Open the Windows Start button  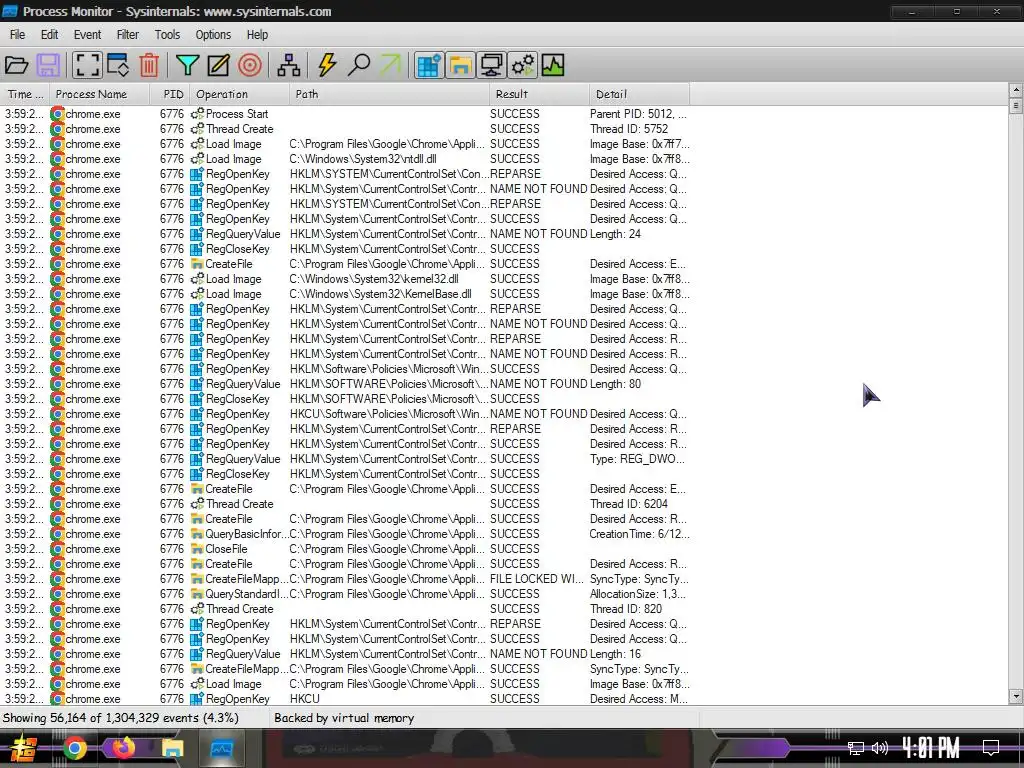point(24,748)
